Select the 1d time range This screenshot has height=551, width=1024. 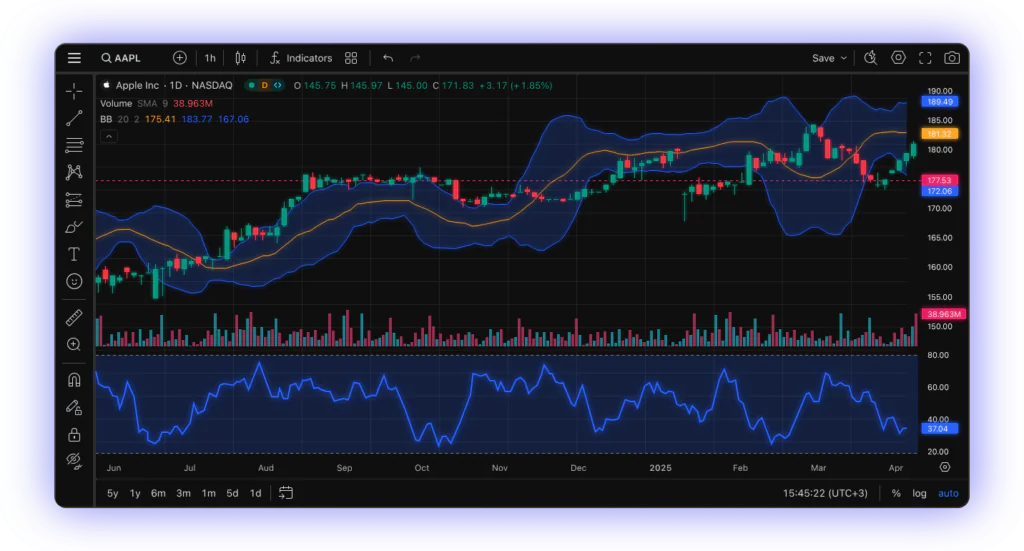tap(255, 494)
